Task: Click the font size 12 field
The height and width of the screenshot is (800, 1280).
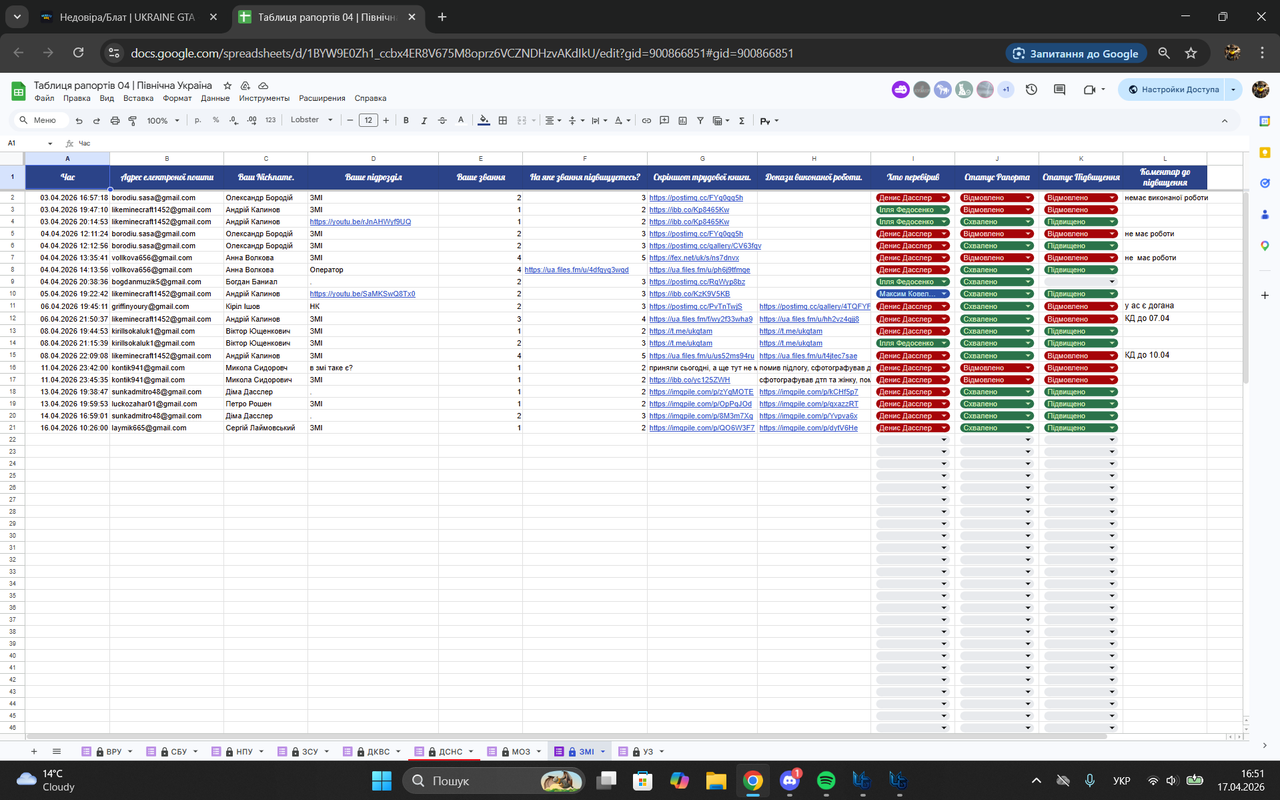Action: pos(368,120)
